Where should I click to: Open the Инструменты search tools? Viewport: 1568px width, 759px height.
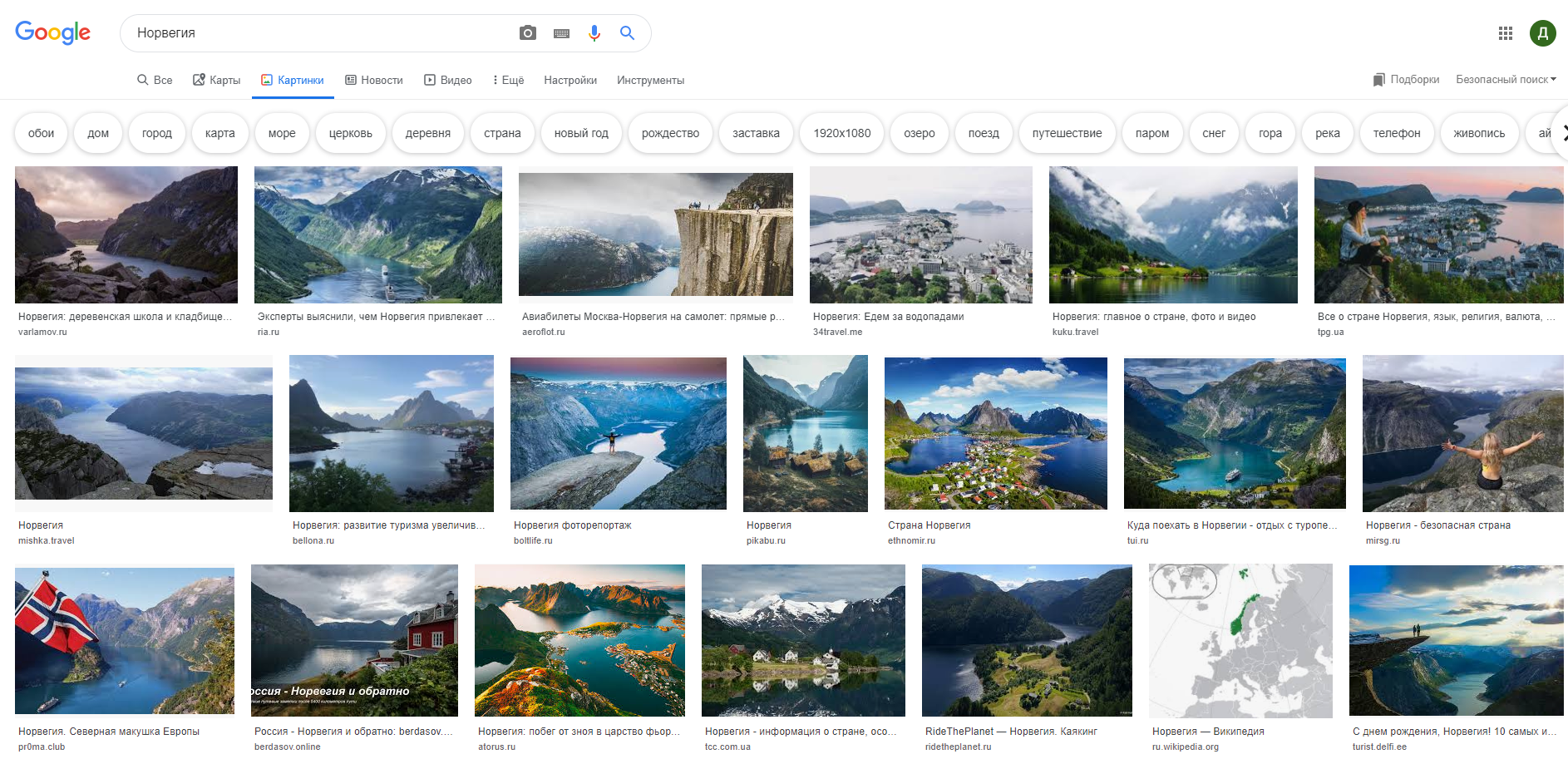tap(650, 81)
